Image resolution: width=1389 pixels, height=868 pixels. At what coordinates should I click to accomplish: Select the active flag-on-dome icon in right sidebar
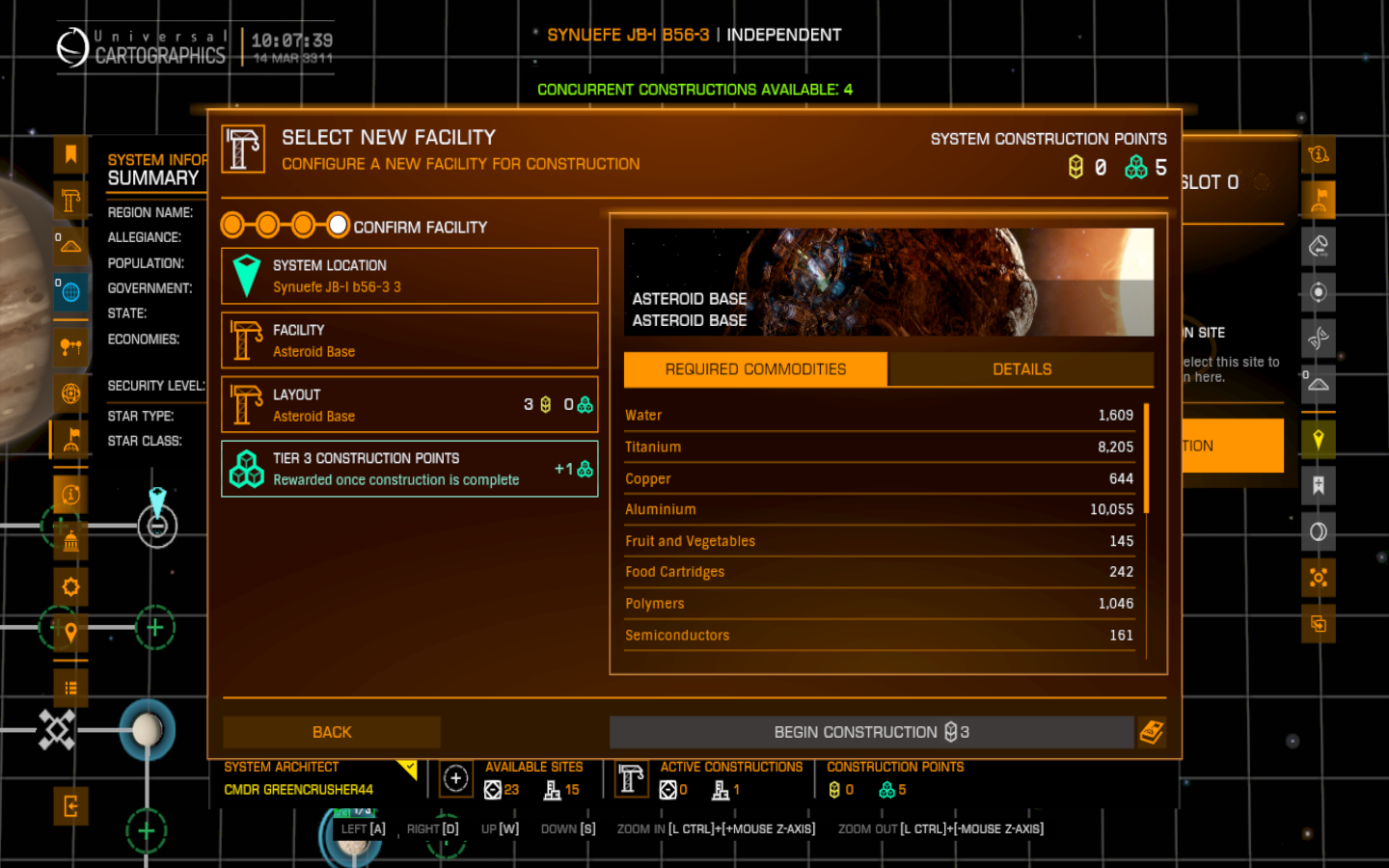[1319, 200]
